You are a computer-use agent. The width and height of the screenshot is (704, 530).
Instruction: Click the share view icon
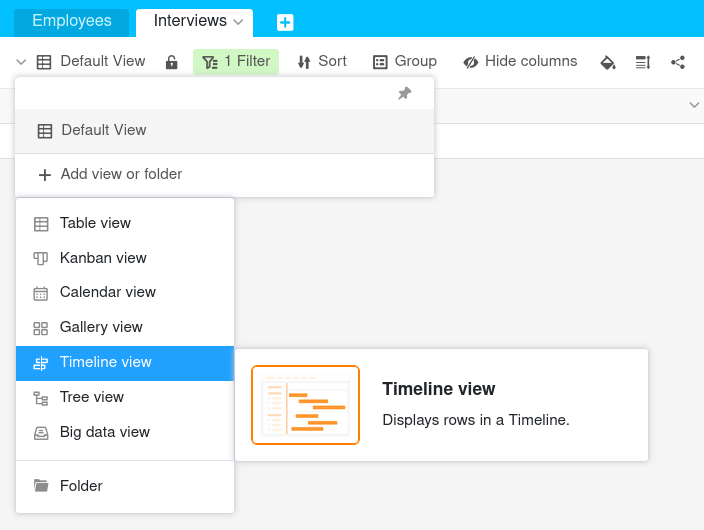pyautogui.click(x=678, y=62)
